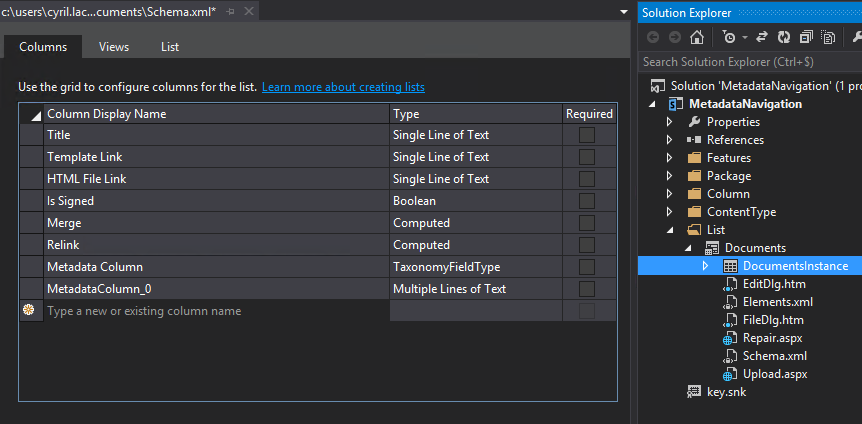Viewport: 862px width, 424px height.
Task: Open the Learn more about creating lists link
Action: click(x=343, y=88)
